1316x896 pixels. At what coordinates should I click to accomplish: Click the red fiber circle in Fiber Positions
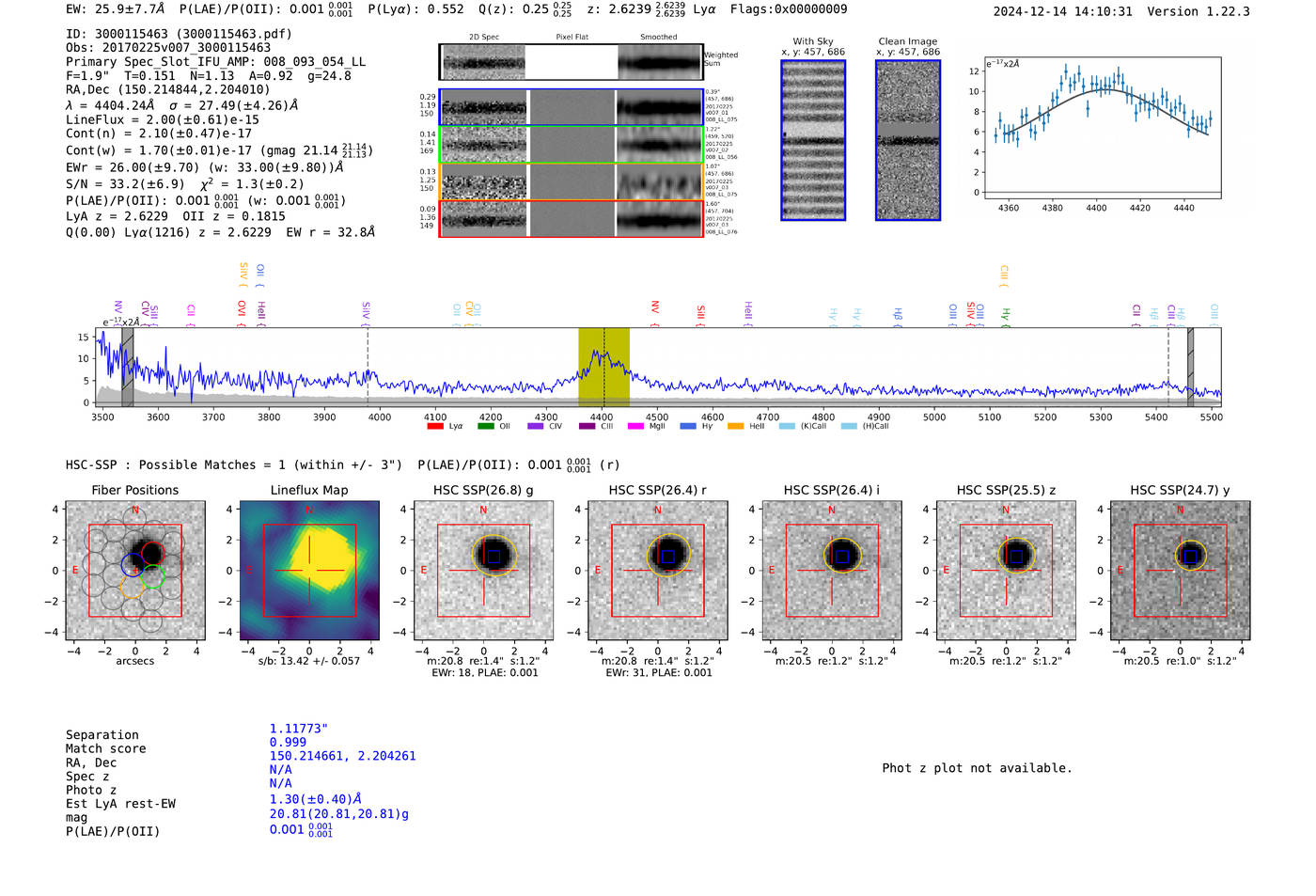(x=152, y=553)
